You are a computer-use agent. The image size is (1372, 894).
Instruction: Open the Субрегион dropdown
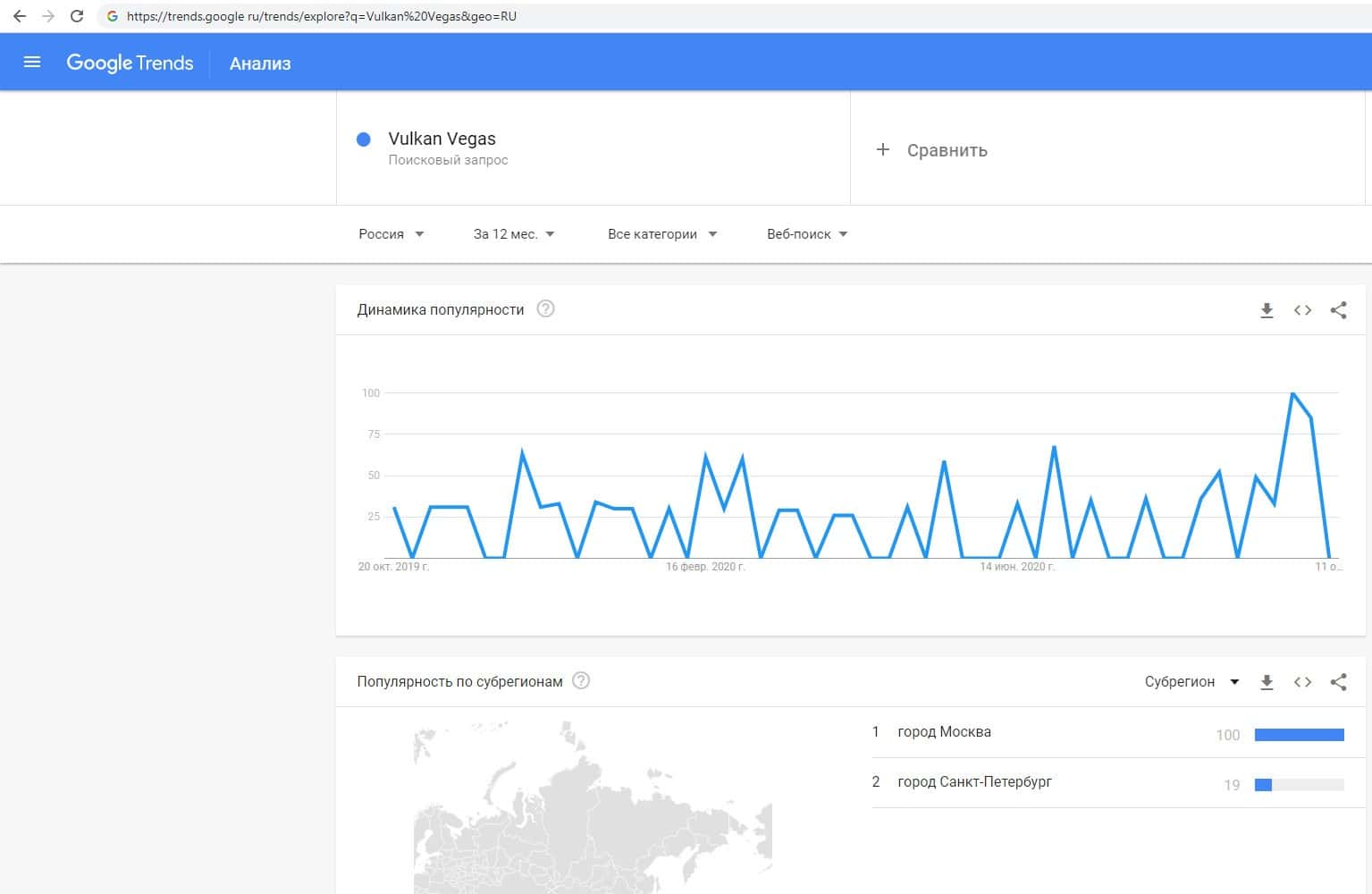[1192, 682]
